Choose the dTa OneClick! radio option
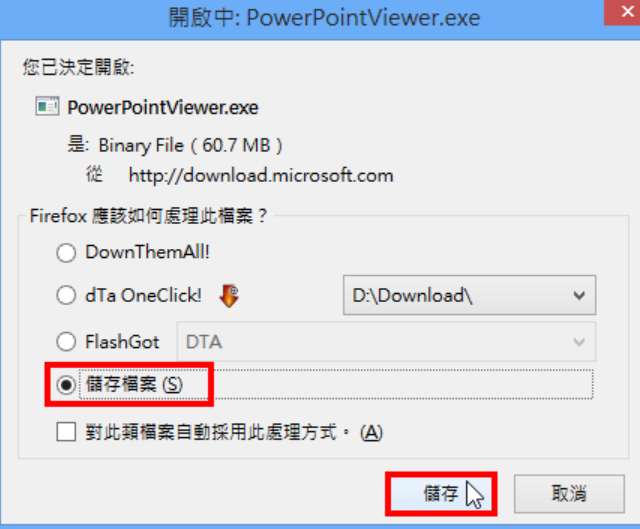 point(66,296)
